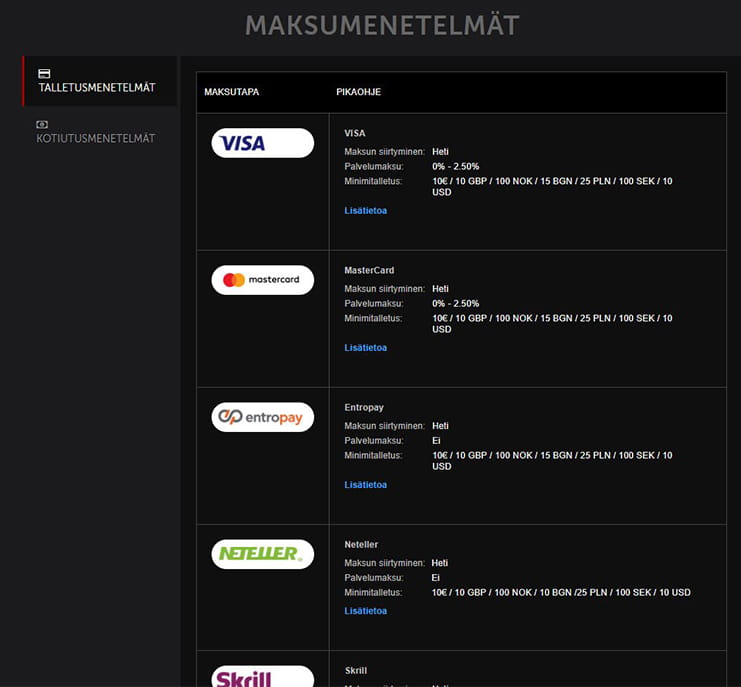Click the VISA logo
This screenshot has width=741, height=687.
pyautogui.click(x=263, y=143)
